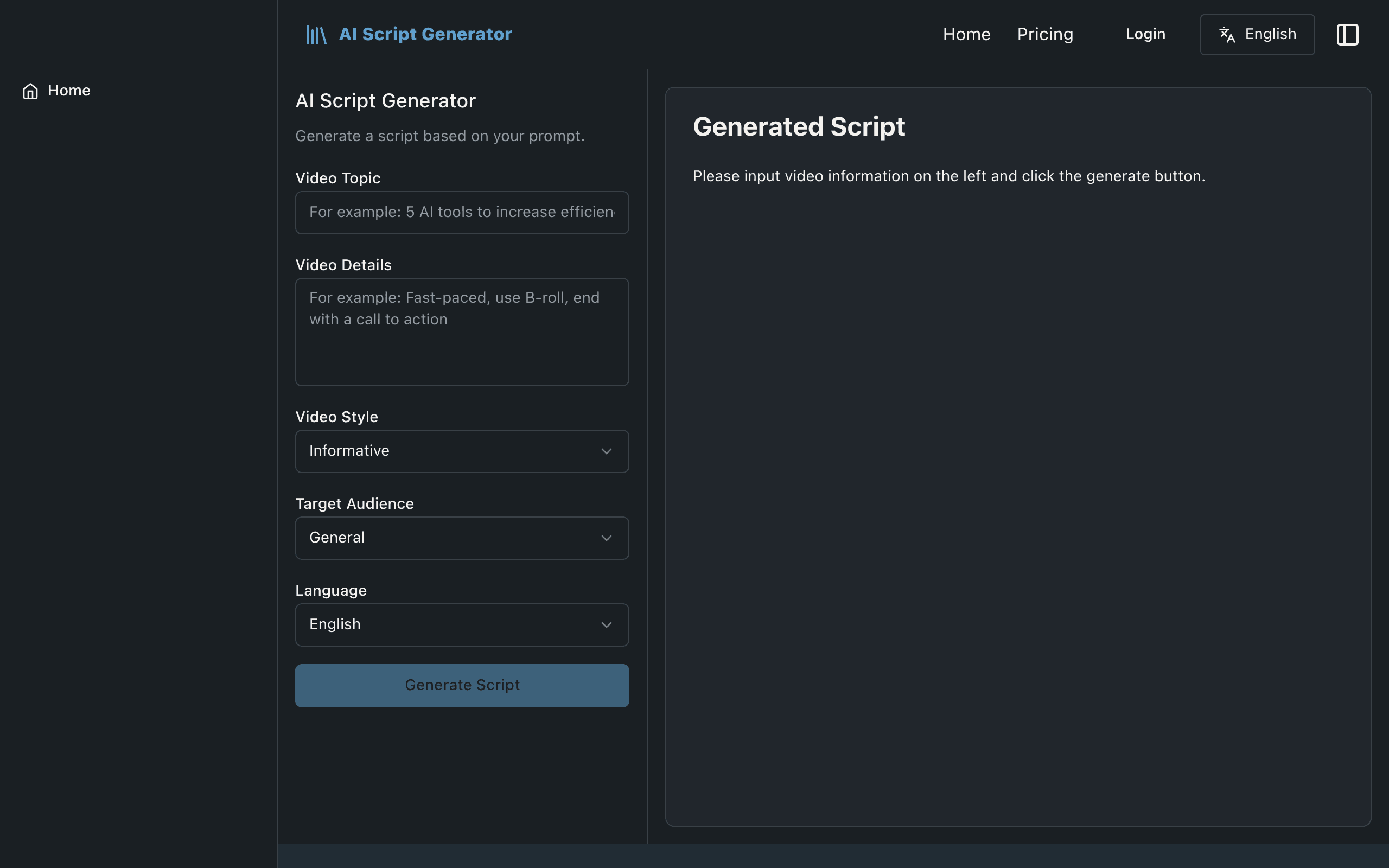
Task: Open the English site language selector
Action: pos(1257,34)
